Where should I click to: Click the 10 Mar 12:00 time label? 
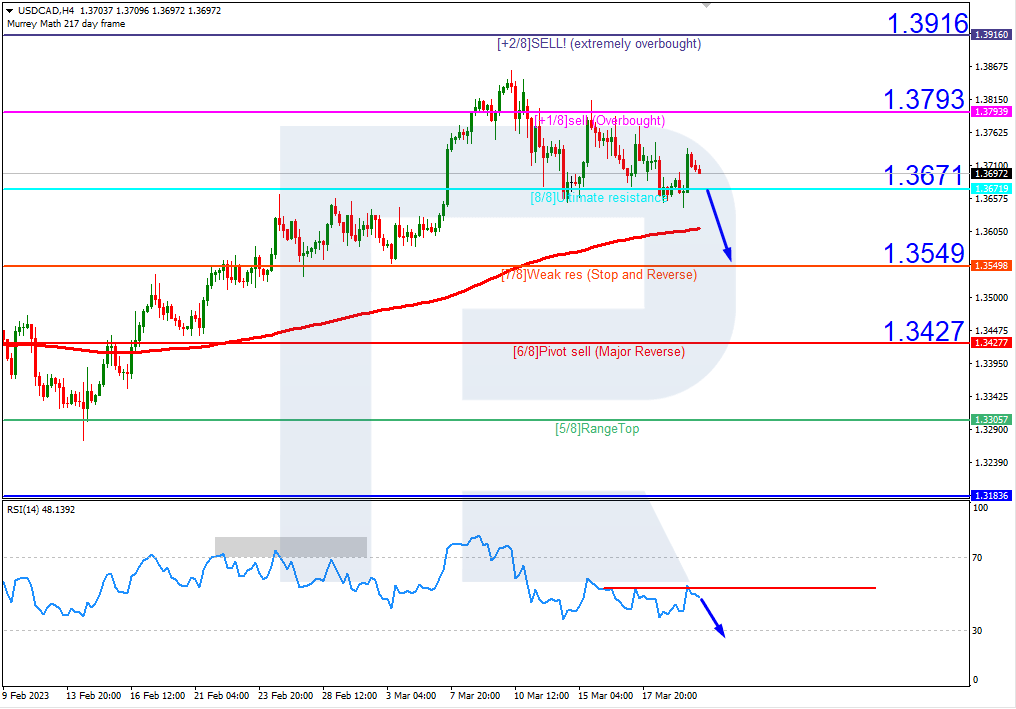pyautogui.click(x=541, y=695)
